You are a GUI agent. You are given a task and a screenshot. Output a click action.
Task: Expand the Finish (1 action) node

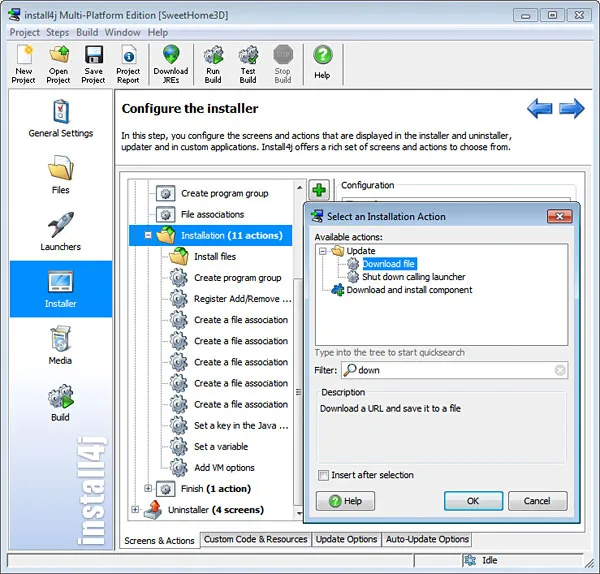tap(148, 489)
